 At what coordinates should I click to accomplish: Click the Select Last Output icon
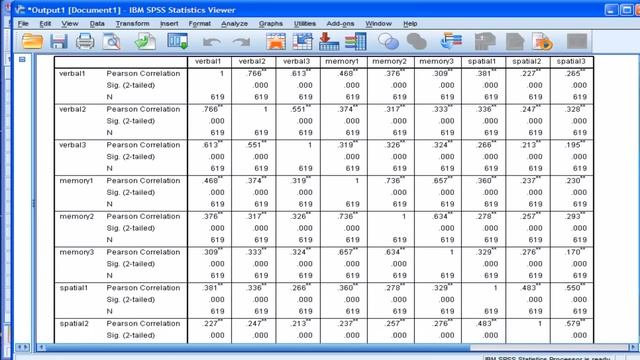tap(451, 42)
